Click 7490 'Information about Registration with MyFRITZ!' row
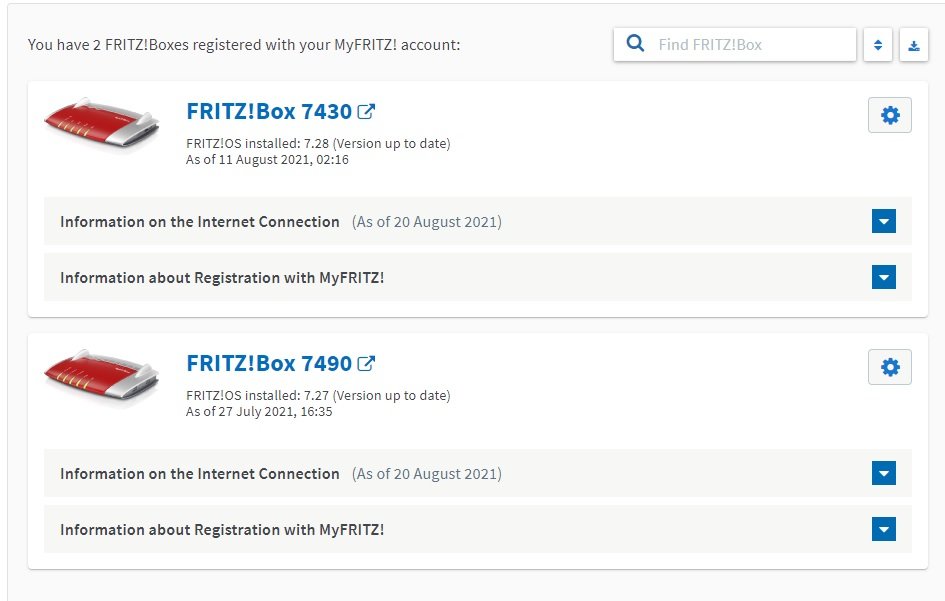Viewport: 945px width, 601px height. point(477,529)
